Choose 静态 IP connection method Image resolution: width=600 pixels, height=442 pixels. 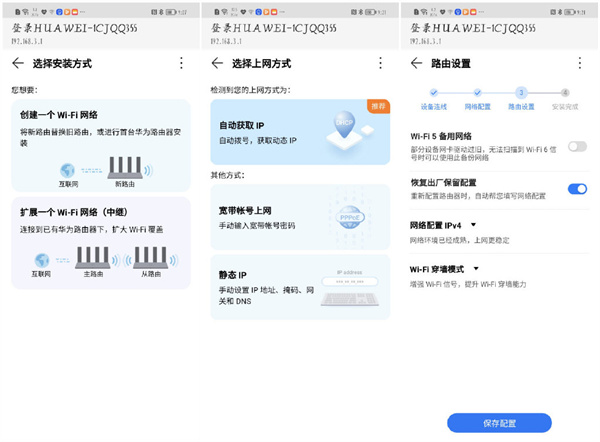pos(300,285)
